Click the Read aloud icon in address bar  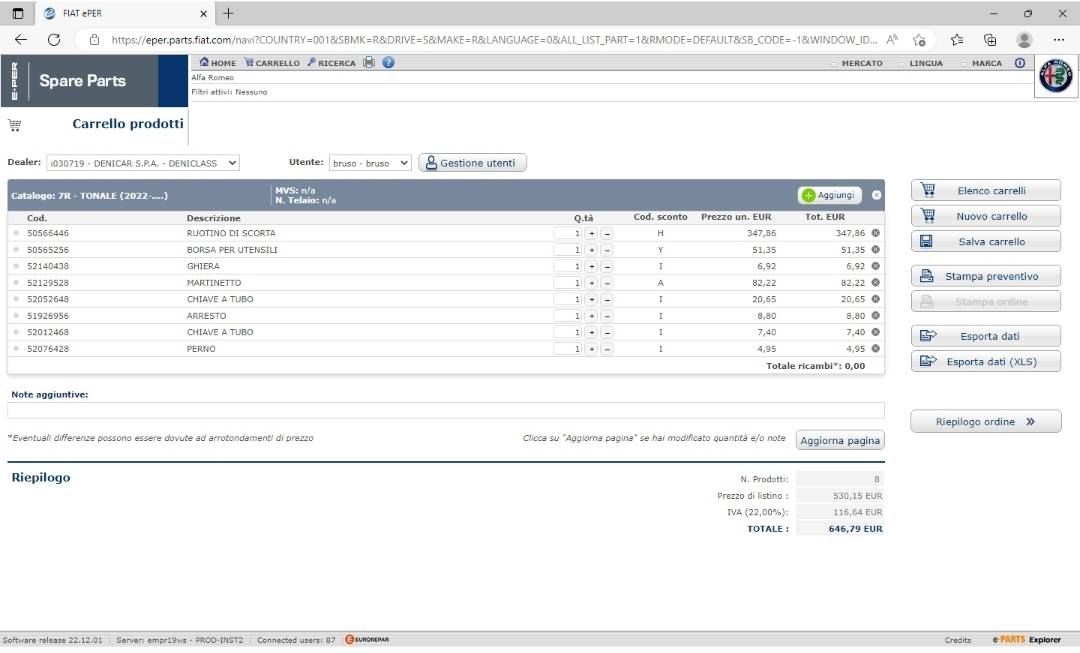coord(892,40)
